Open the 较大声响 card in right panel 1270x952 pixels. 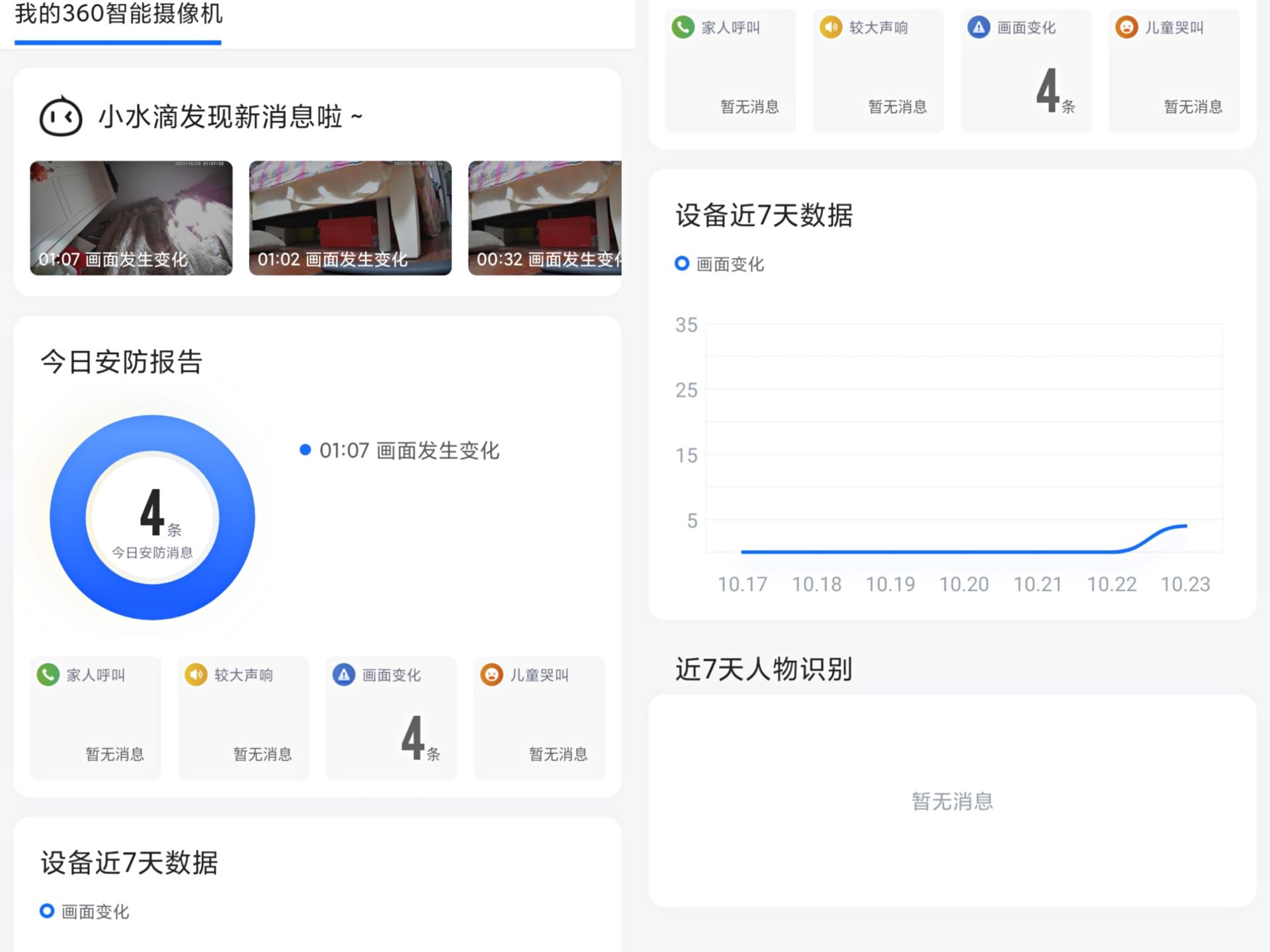[x=878, y=69]
